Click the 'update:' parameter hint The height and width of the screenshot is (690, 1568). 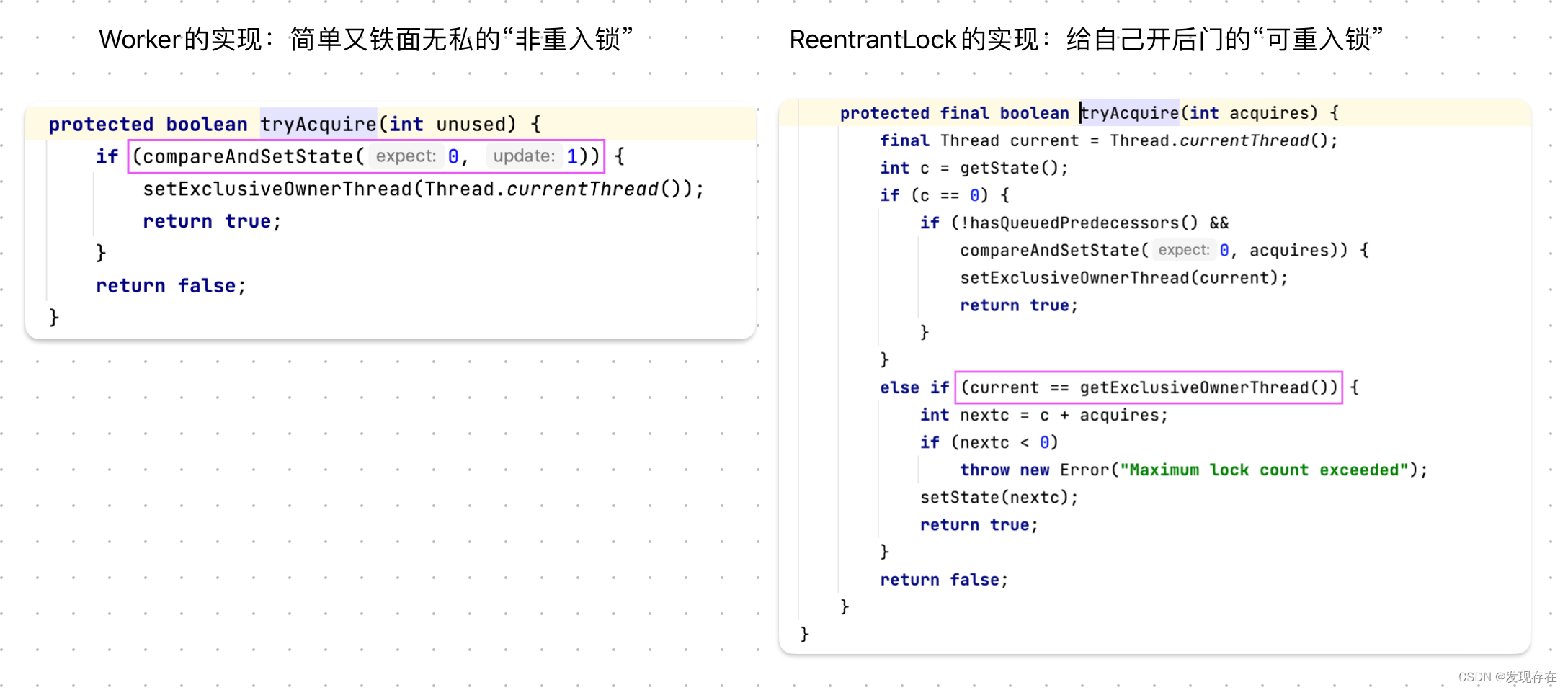524,156
